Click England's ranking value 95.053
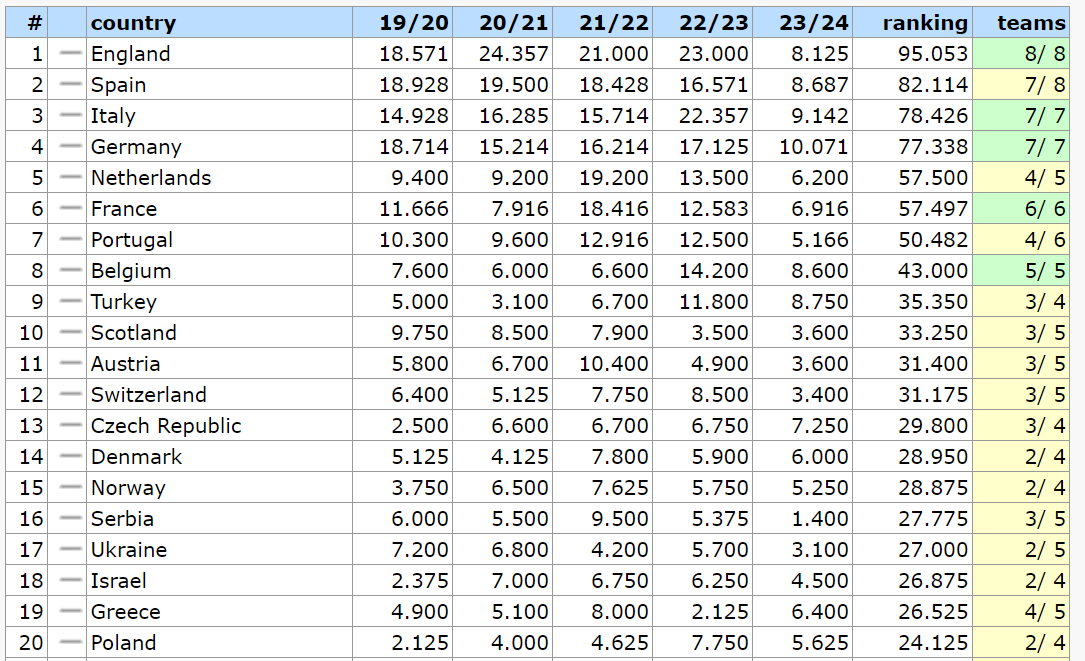The image size is (1085, 661). point(933,54)
